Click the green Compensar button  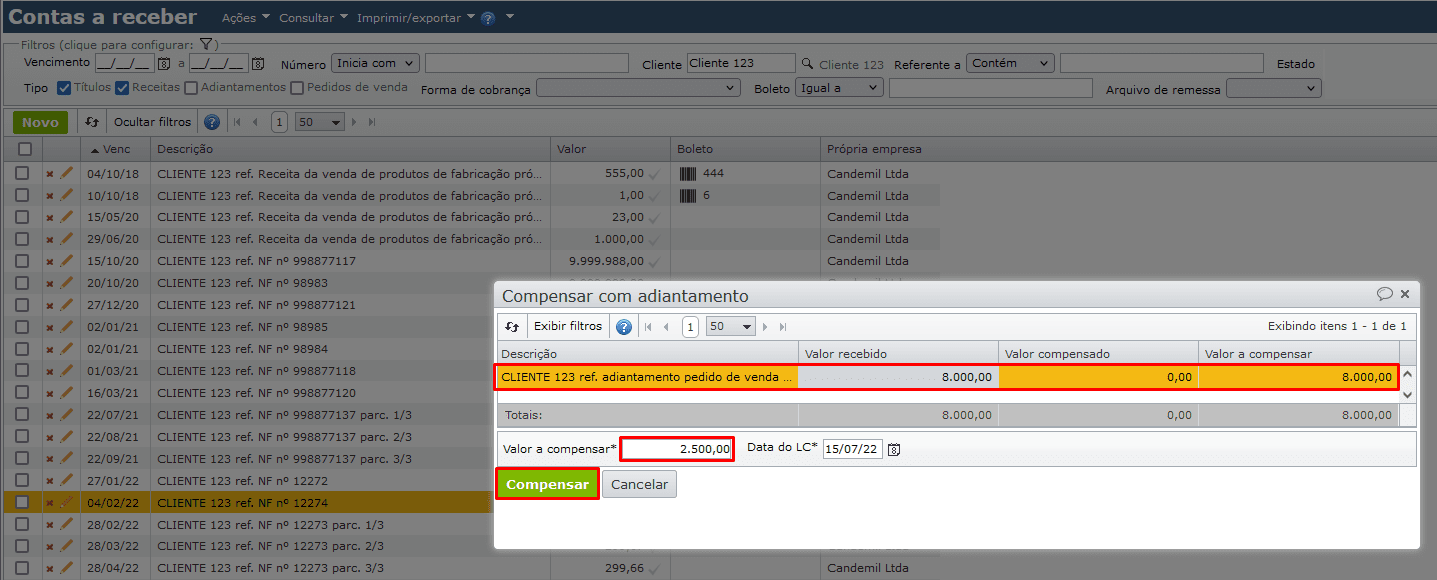coord(547,484)
